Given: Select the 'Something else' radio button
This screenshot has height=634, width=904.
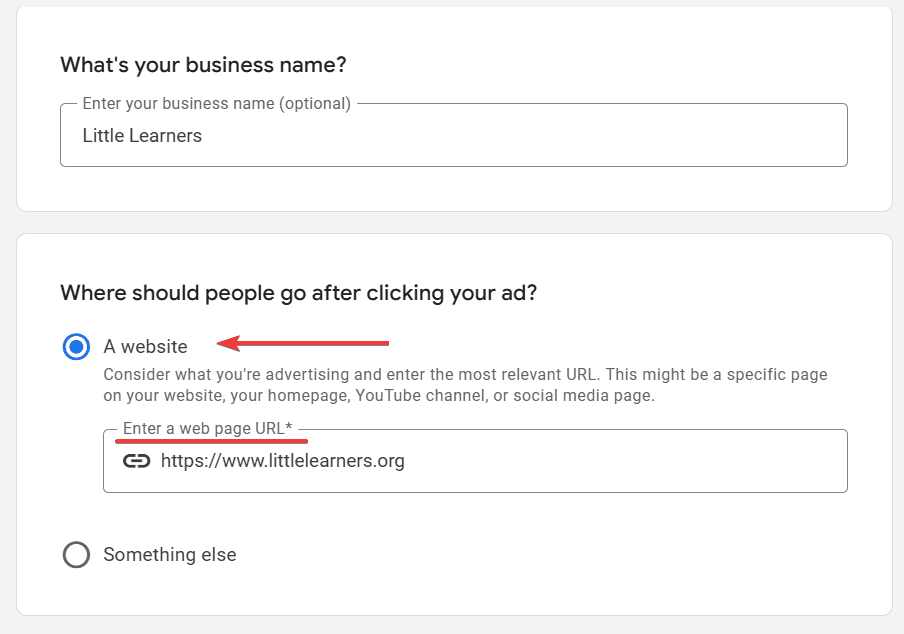Looking at the screenshot, I should pyautogui.click(x=76, y=554).
